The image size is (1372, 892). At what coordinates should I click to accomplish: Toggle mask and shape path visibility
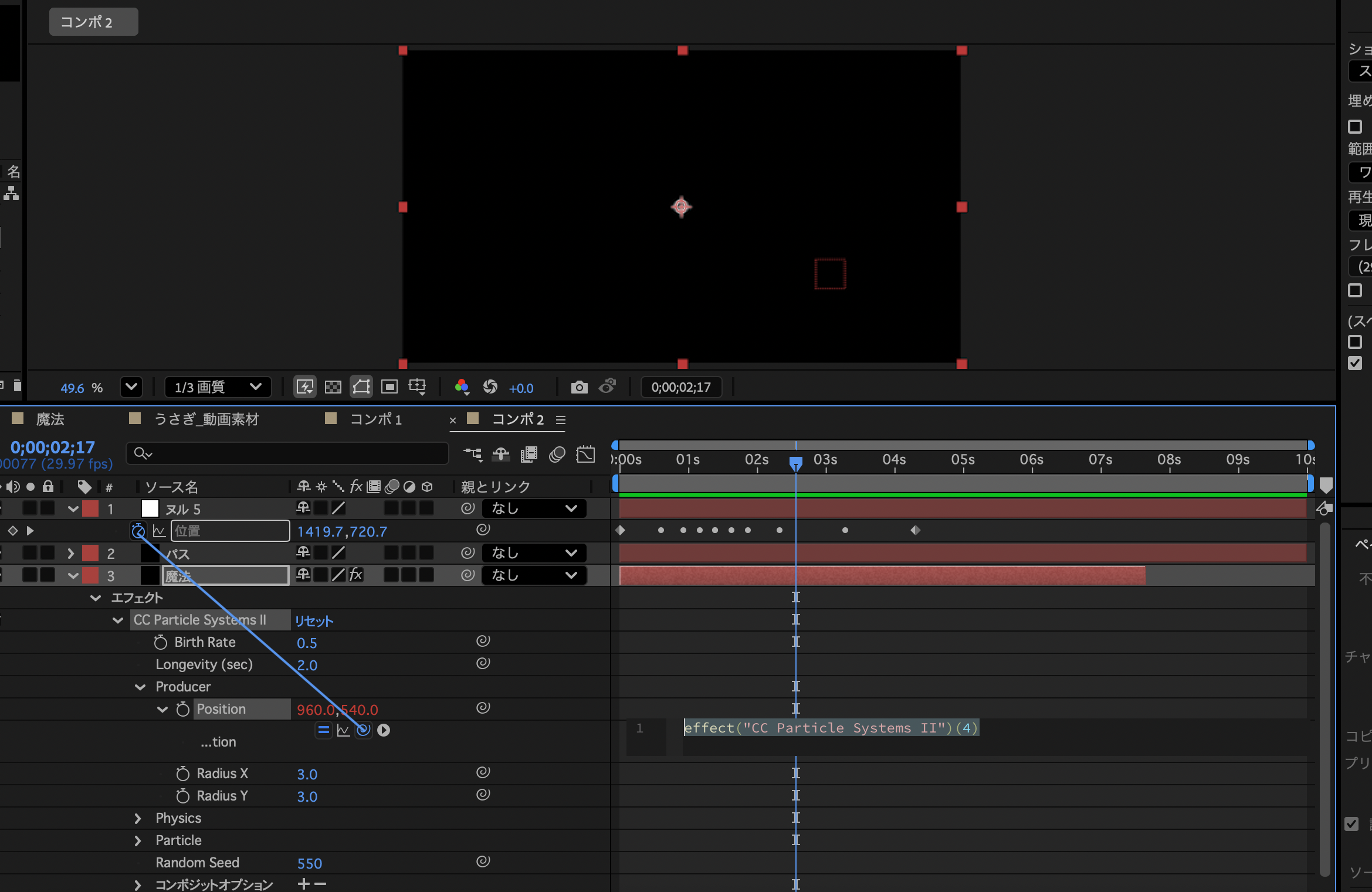pos(361,387)
